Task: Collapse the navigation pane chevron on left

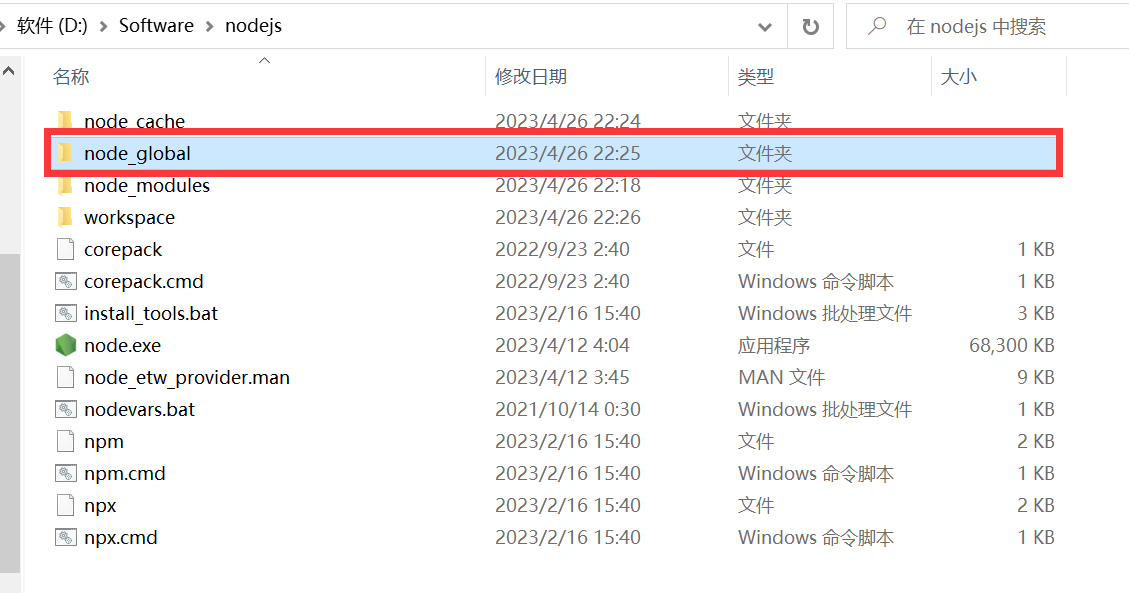Action: click(8, 70)
